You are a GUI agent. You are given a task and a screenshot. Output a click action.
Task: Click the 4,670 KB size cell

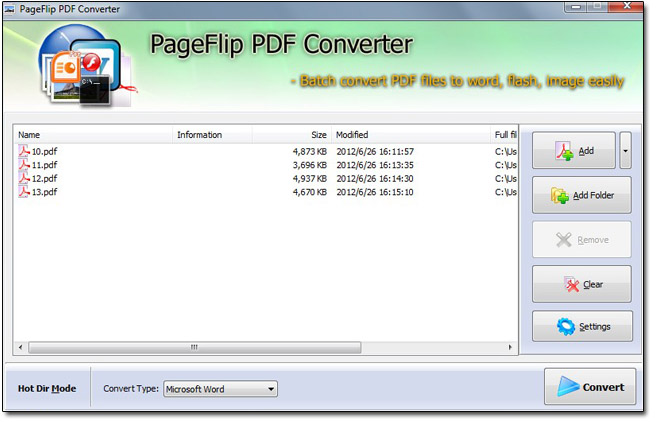click(310, 192)
